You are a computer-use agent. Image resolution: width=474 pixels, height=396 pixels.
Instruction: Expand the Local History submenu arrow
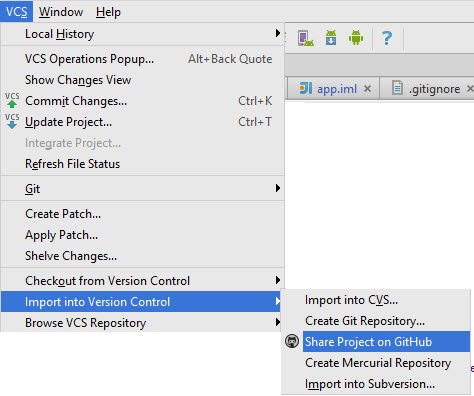(278, 33)
